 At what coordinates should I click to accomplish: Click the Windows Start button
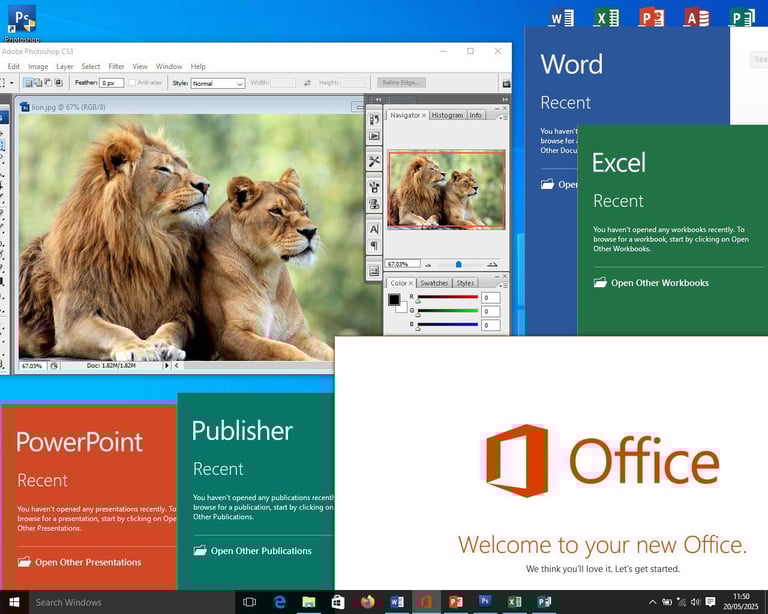pos(14,602)
